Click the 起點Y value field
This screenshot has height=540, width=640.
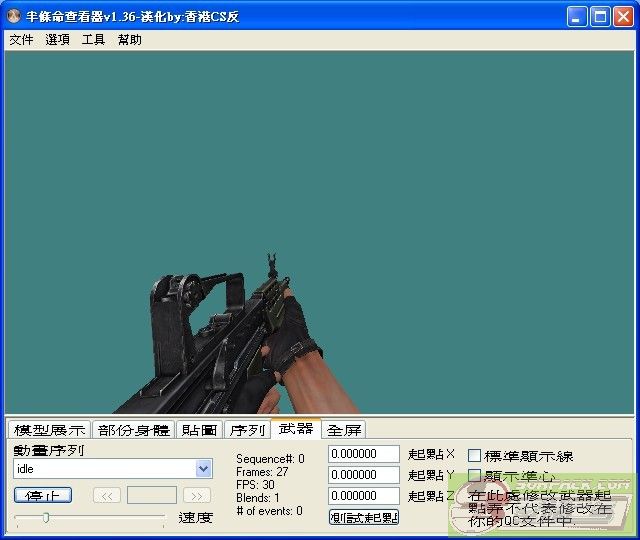(364, 475)
